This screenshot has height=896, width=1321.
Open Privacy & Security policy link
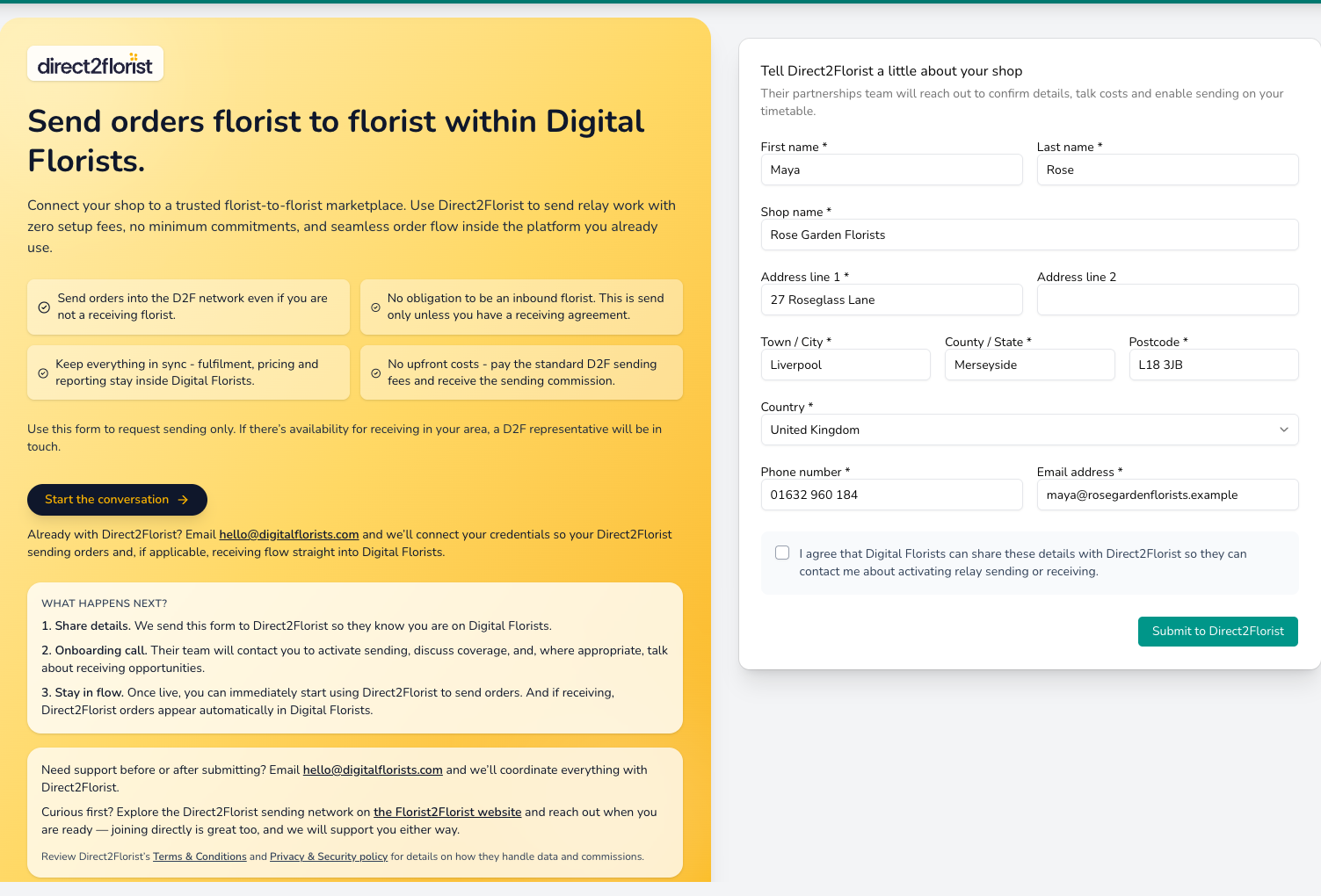[329, 856]
